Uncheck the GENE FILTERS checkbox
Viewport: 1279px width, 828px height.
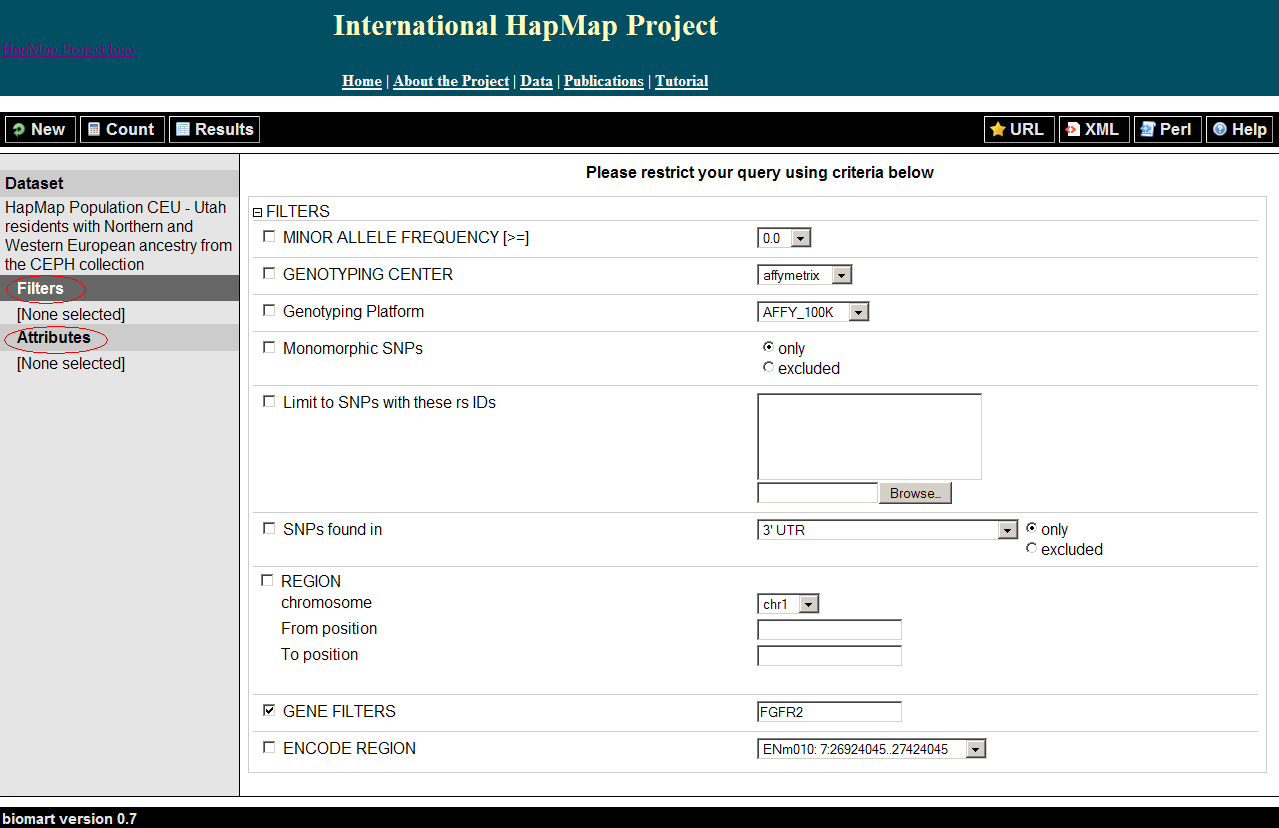tap(268, 711)
